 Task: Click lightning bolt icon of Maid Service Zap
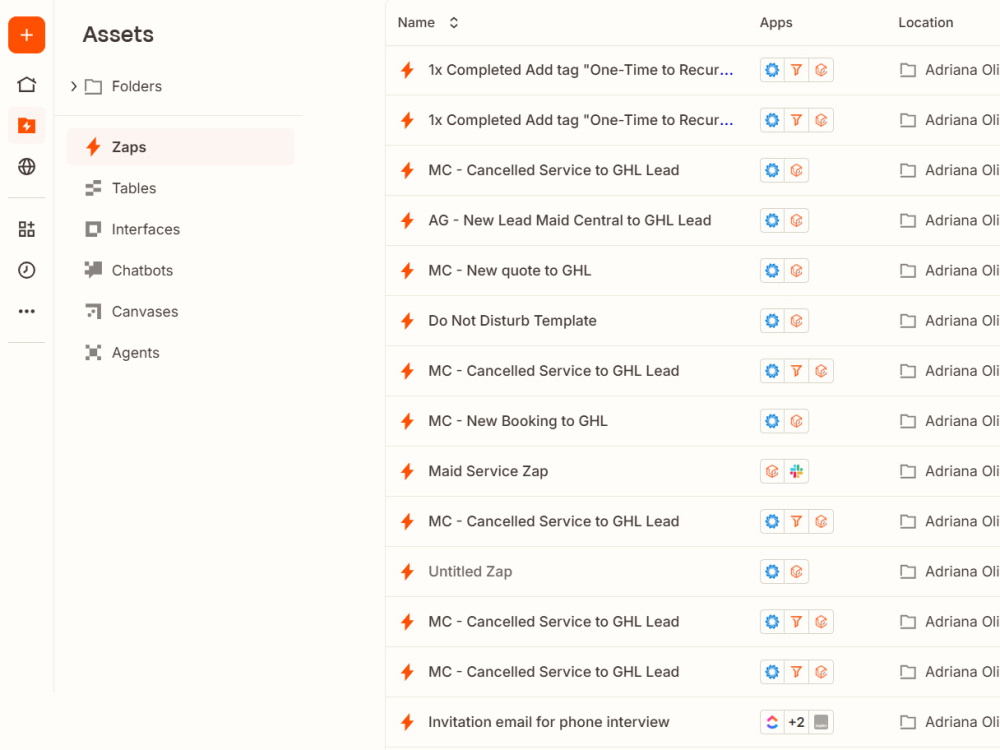[x=407, y=471]
